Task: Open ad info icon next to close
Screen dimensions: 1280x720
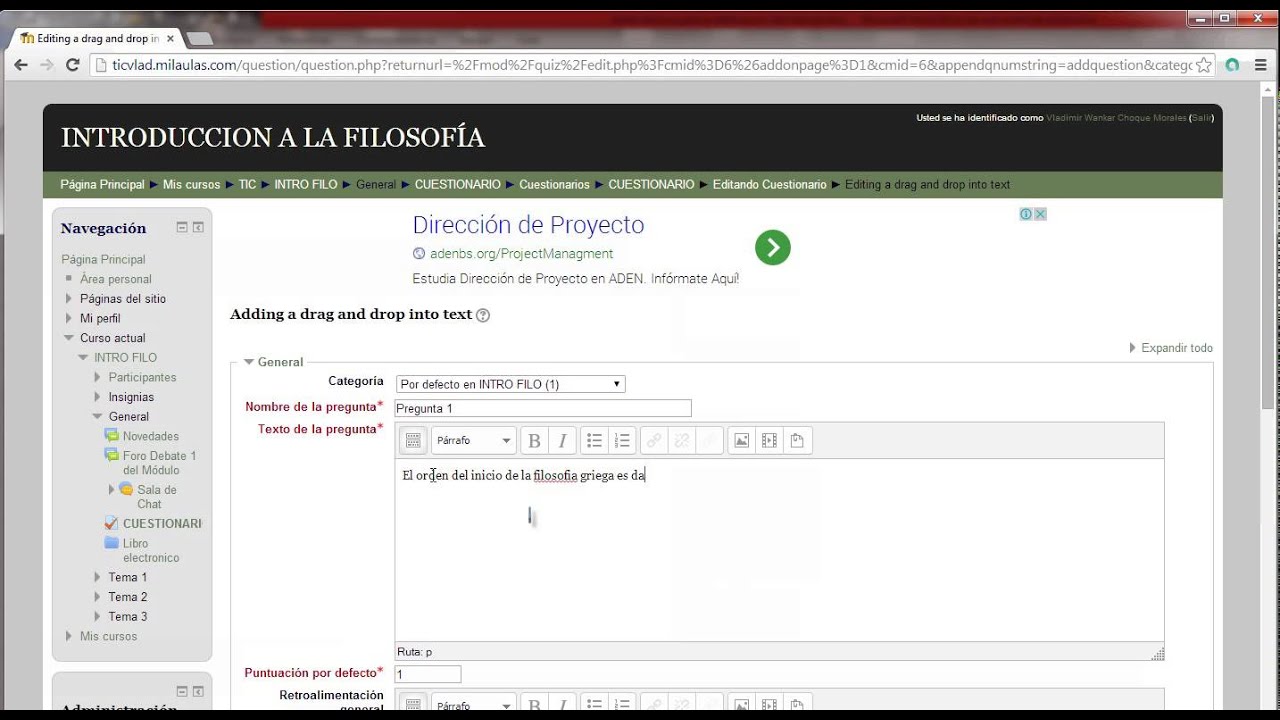Action: 1026,214
